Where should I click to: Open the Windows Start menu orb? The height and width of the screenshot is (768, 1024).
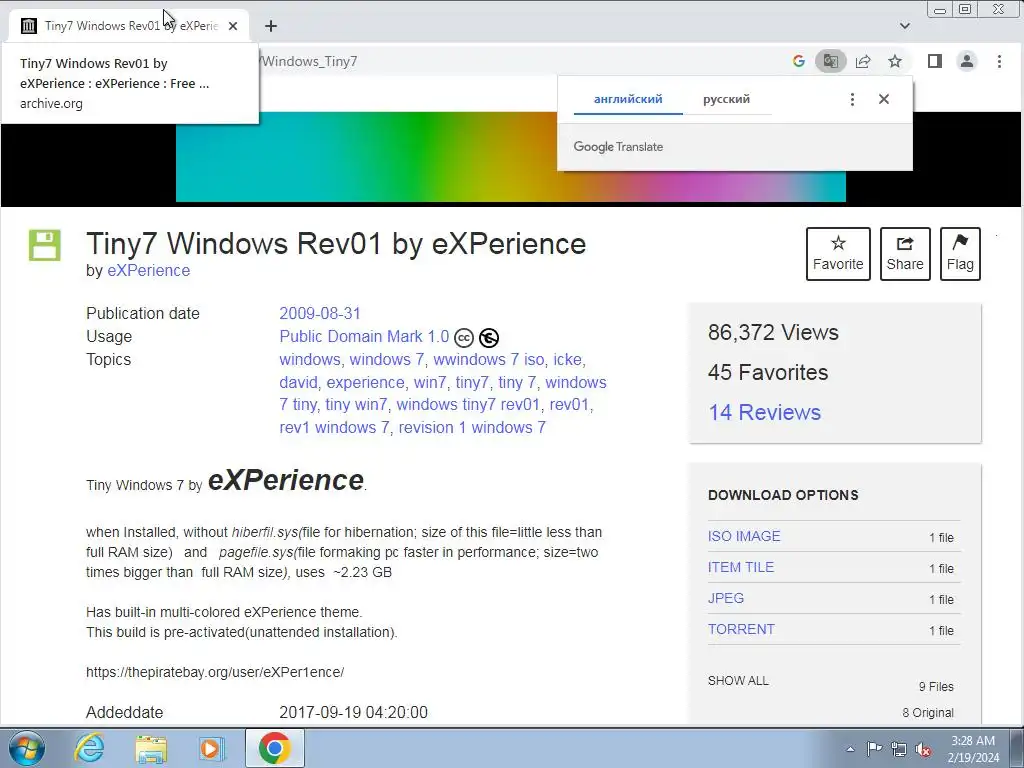[x=27, y=748]
